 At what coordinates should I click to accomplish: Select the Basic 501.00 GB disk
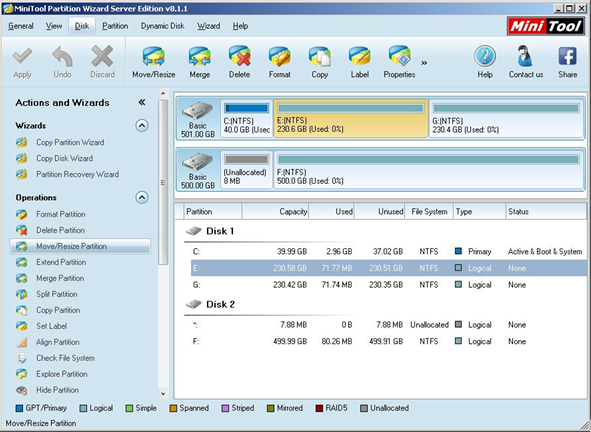(198, 119)
